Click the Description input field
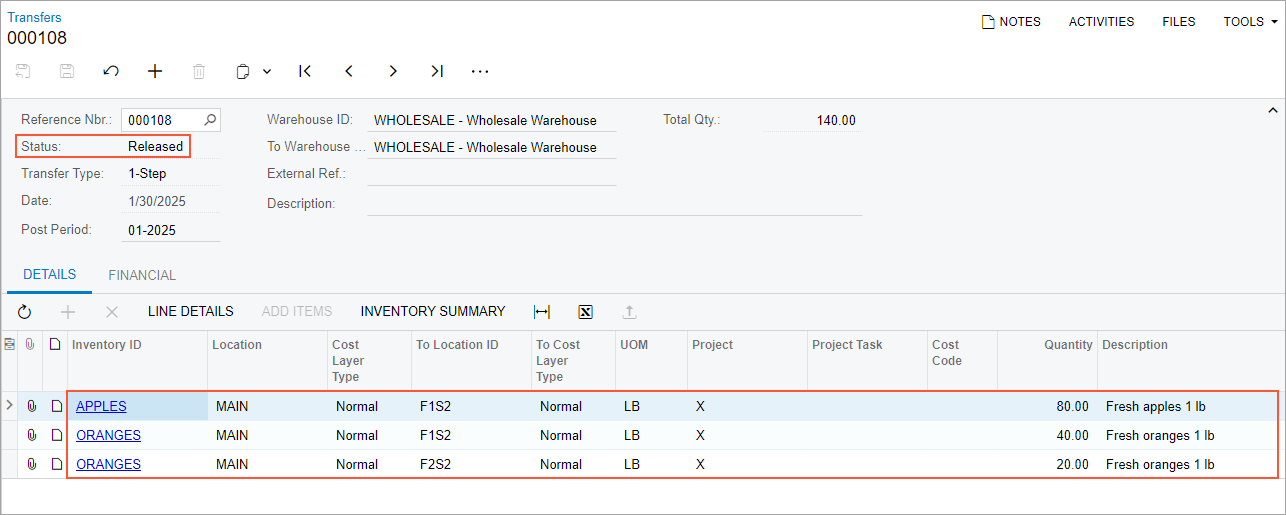 614,203
